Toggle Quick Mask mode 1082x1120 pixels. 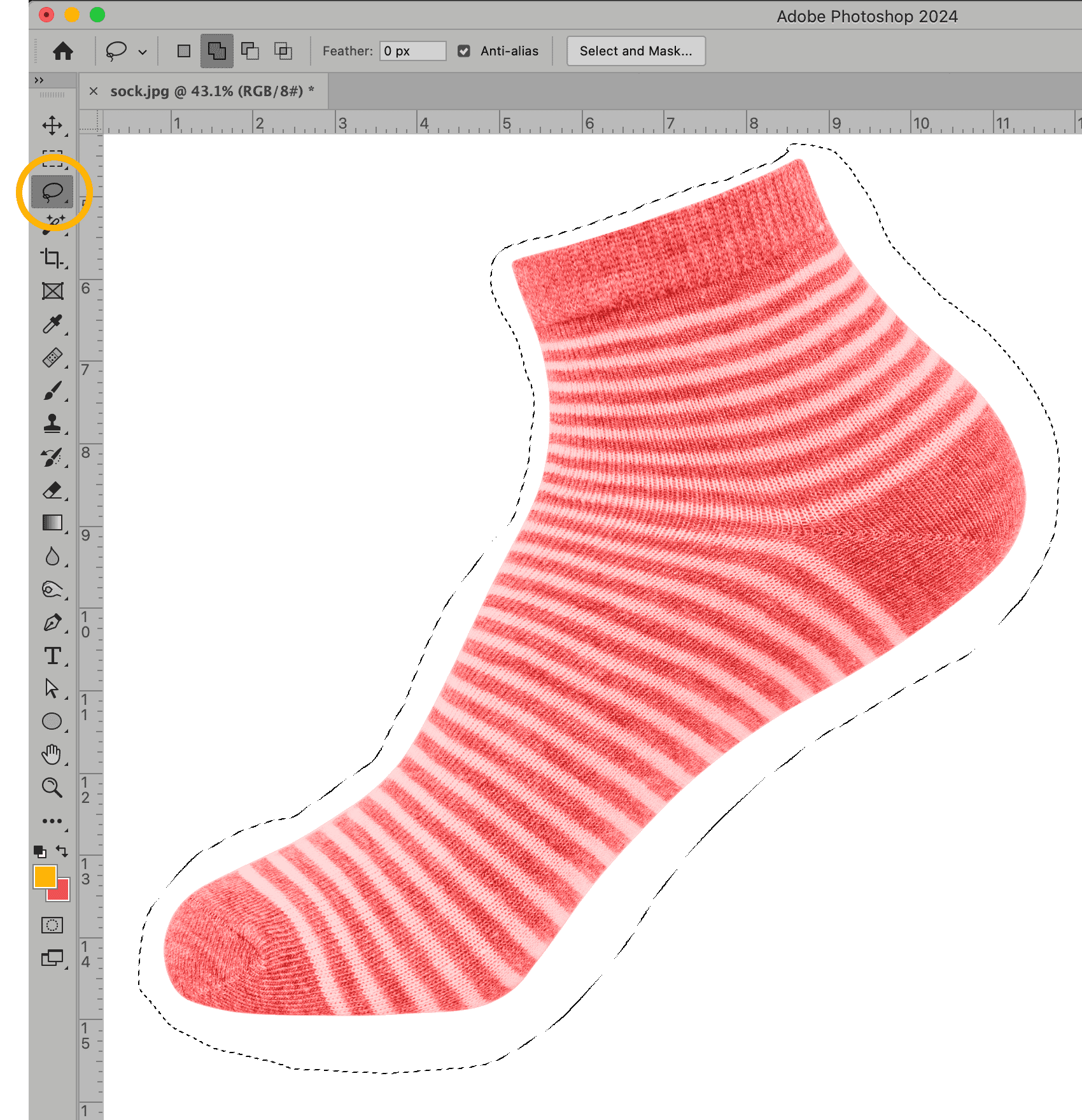pyautogui.click(x=52, y=925)
